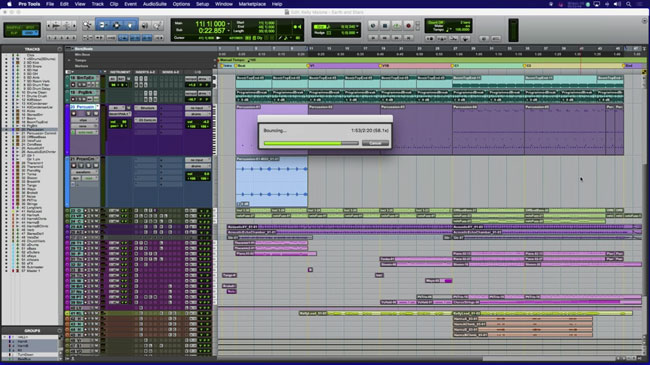Enable Slip edit mode
This screenshot has width=650, height=365.
[x=14, y=33]
